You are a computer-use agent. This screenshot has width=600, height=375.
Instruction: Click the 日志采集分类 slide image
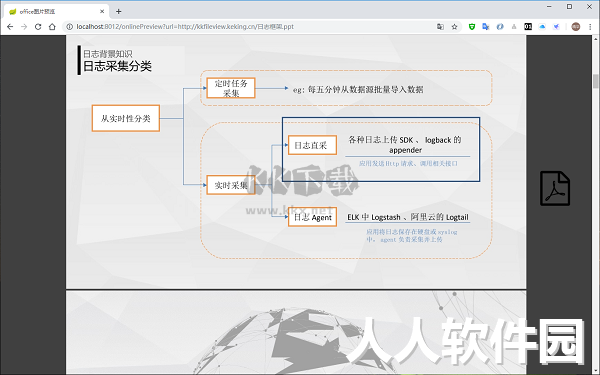coord(296,162)
